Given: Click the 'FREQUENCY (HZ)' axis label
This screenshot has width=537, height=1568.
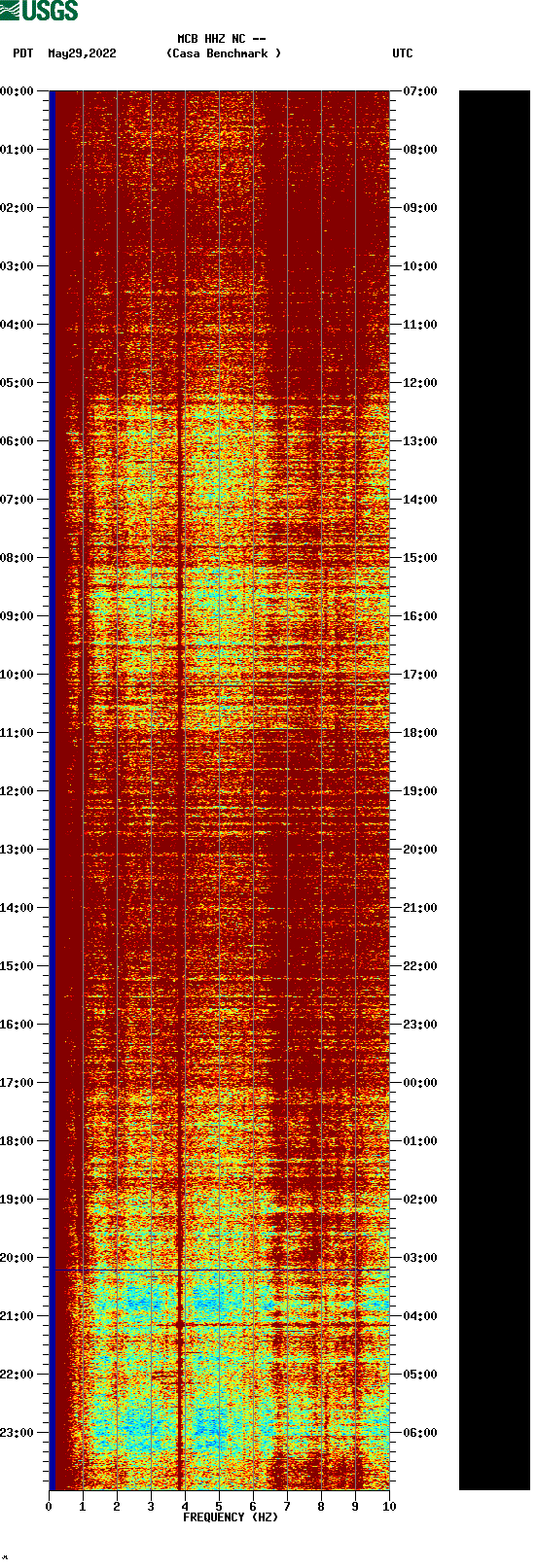Looking at the screenshot, I should click(x=231, y=1517).
